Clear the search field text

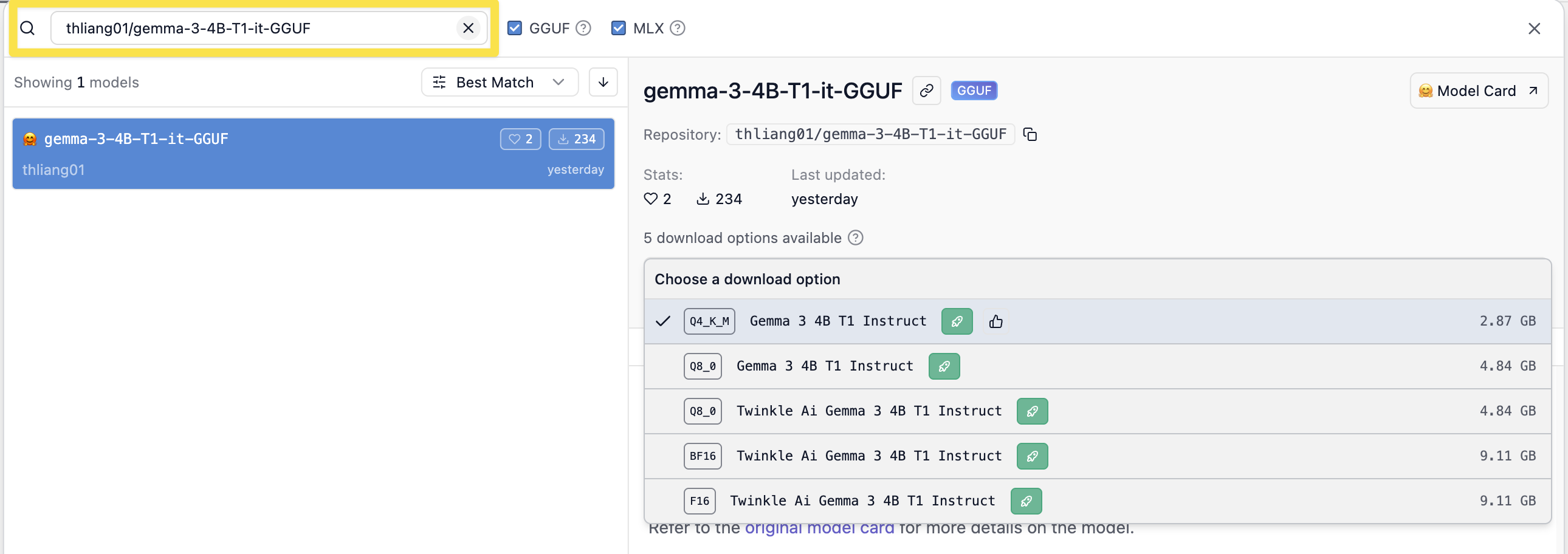(468, 28)
